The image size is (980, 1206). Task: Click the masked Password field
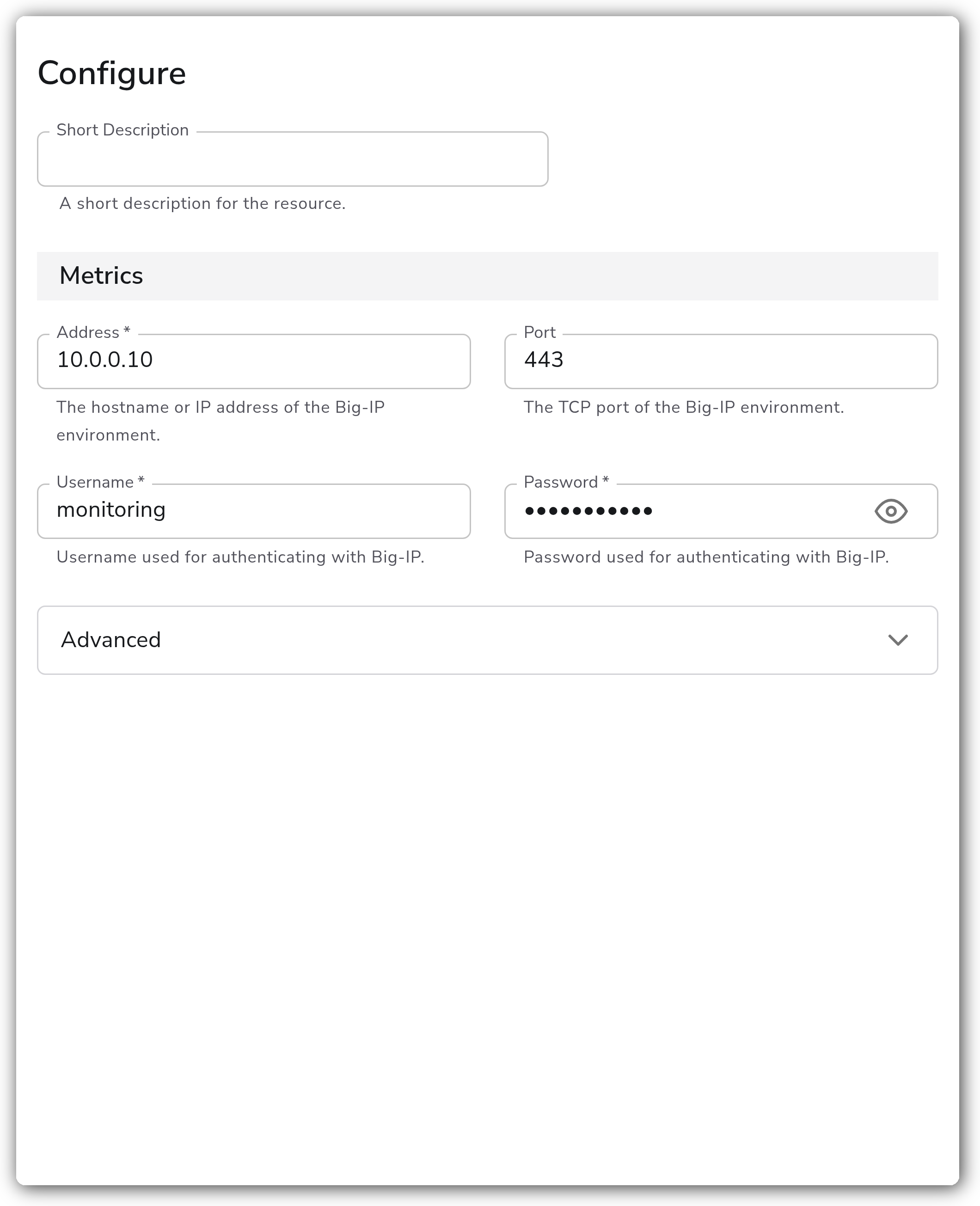[721, 511]
